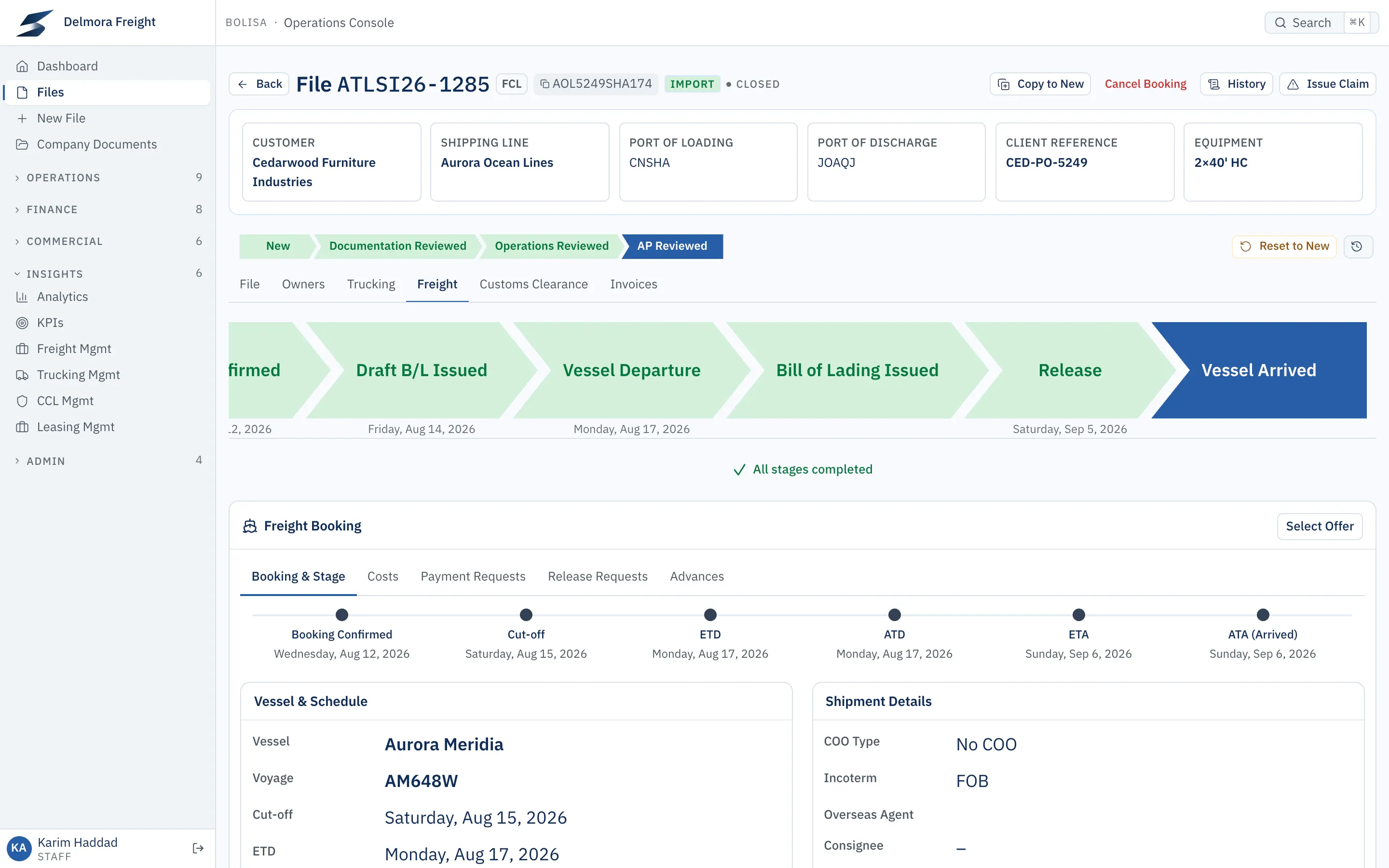Open the Advances sub-tab
The height and width of the screenshot is (868, 1389).
696,576
